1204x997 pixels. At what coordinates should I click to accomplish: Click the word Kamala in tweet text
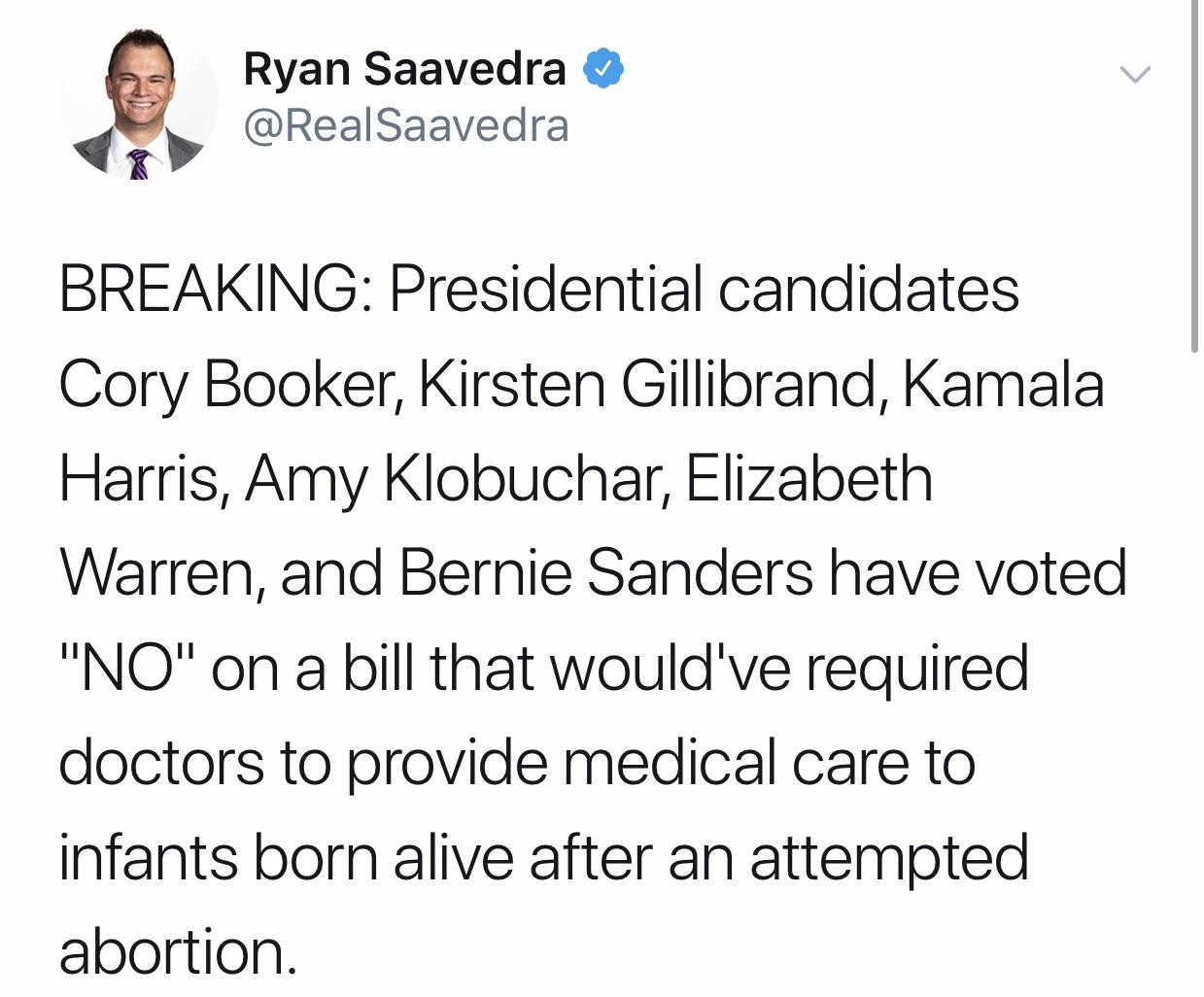tap(1004, 384)
